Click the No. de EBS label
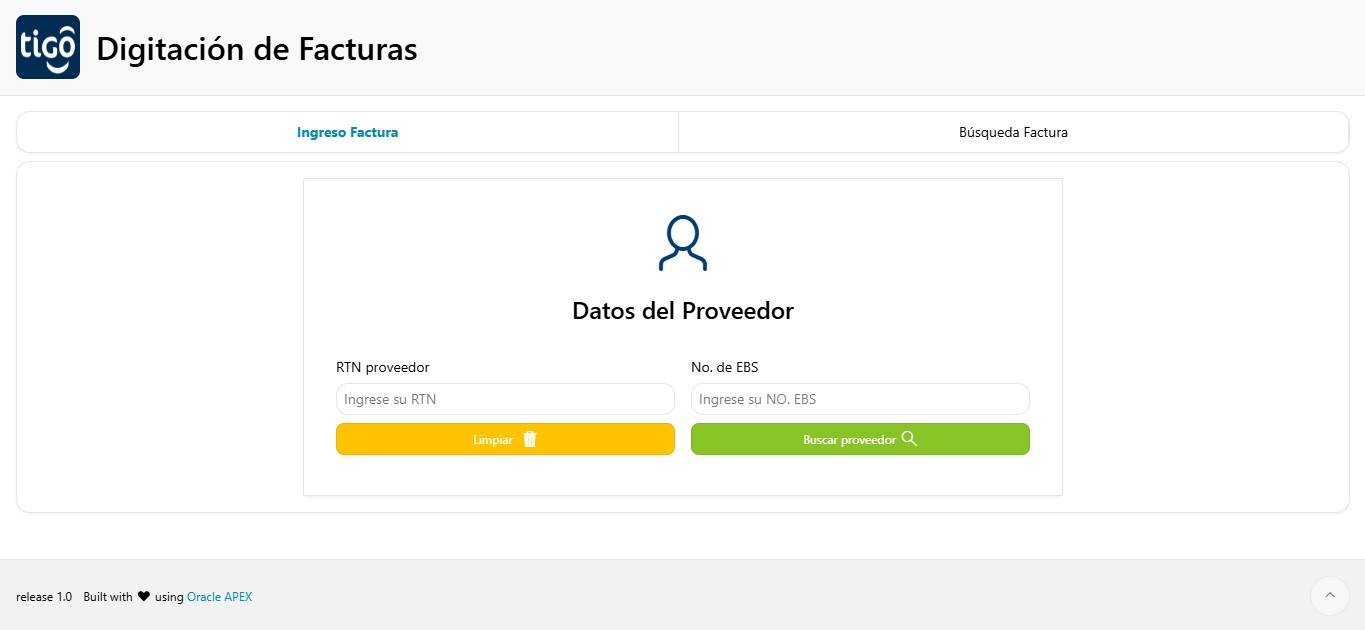1365x630 pixels. tap(724, 367)
